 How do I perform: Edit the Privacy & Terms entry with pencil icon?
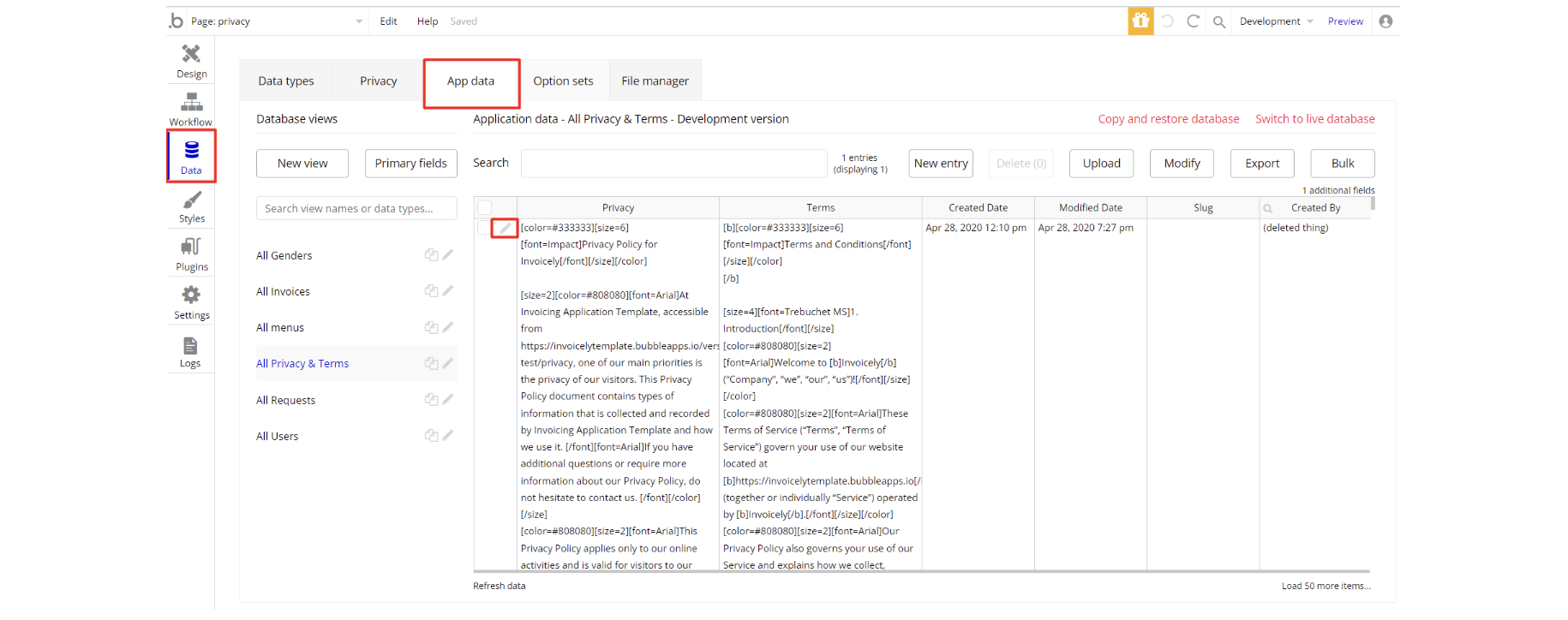pyautogui.click(x=505, y=229)
